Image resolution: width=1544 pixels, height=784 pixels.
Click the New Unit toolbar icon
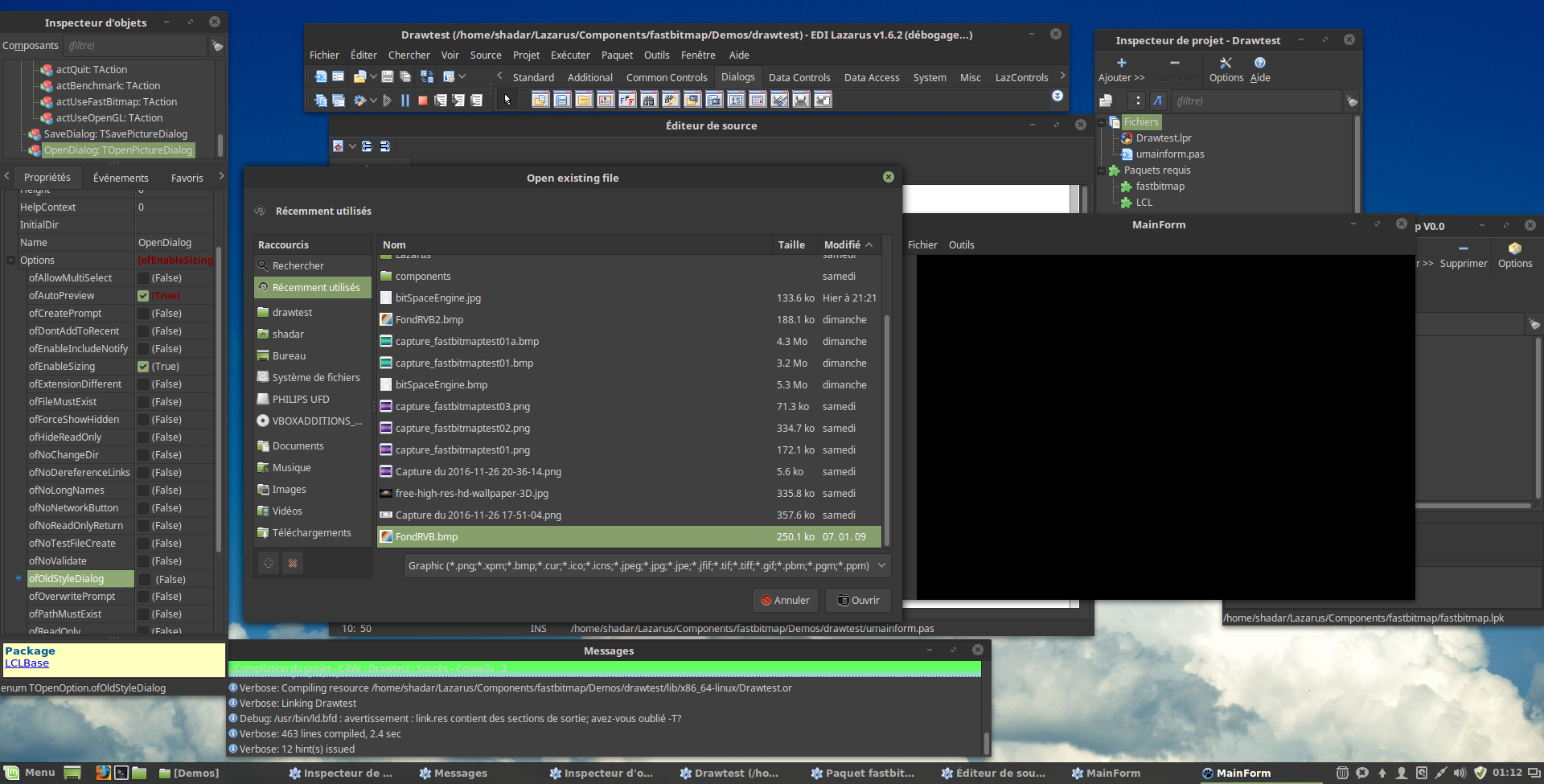click(x=320, y=76)
